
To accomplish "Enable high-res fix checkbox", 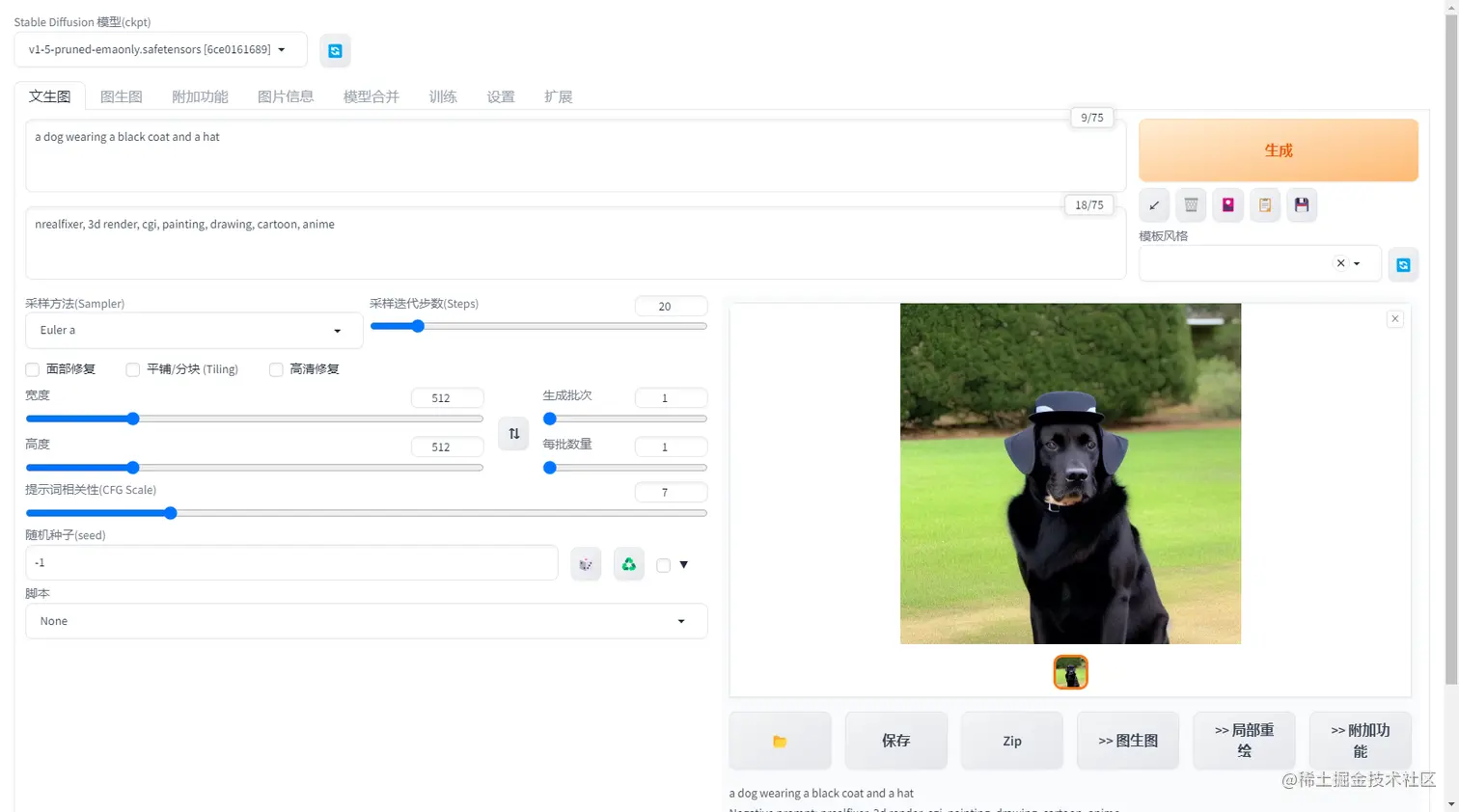I will point(276,369).
